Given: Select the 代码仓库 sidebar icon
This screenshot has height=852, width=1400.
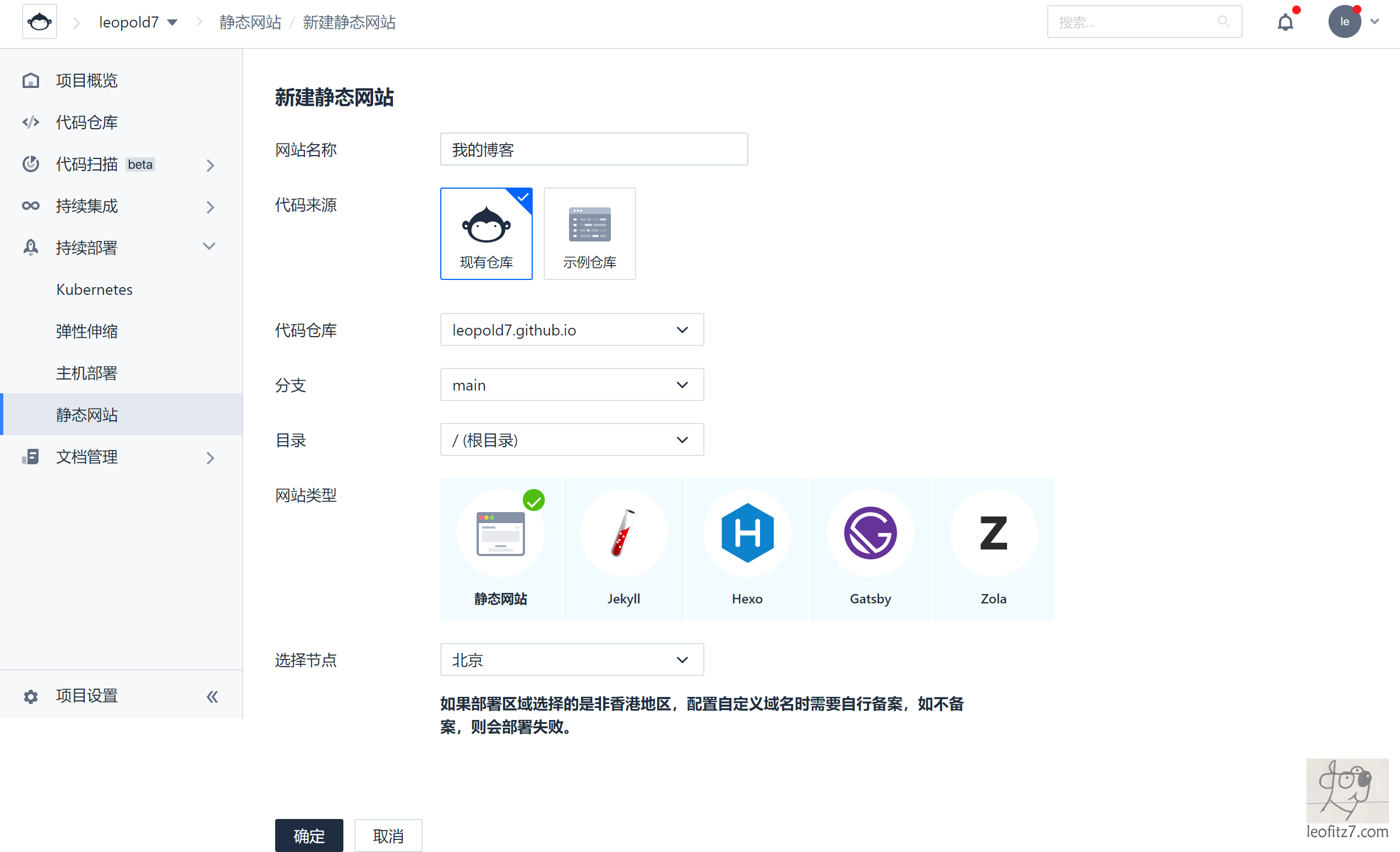Looking at the screenshot, I should pyautogui.click(x=31, y=122).
